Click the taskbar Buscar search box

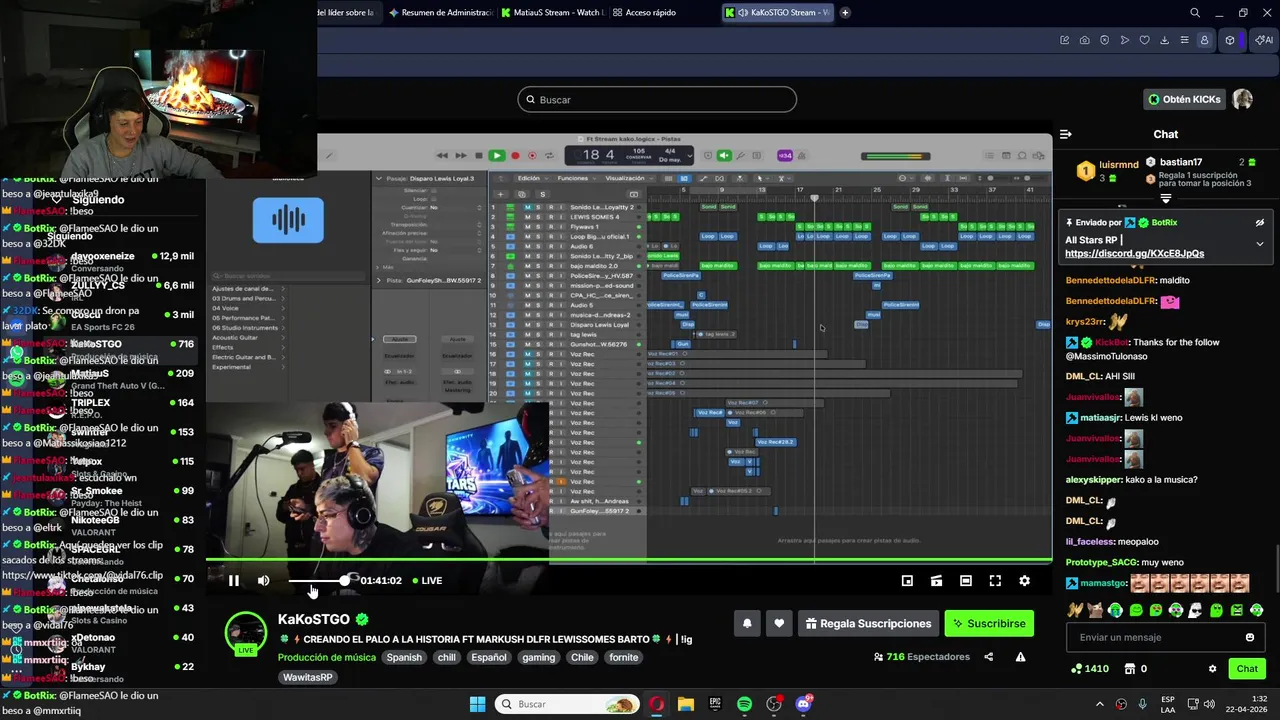(568, 704)
